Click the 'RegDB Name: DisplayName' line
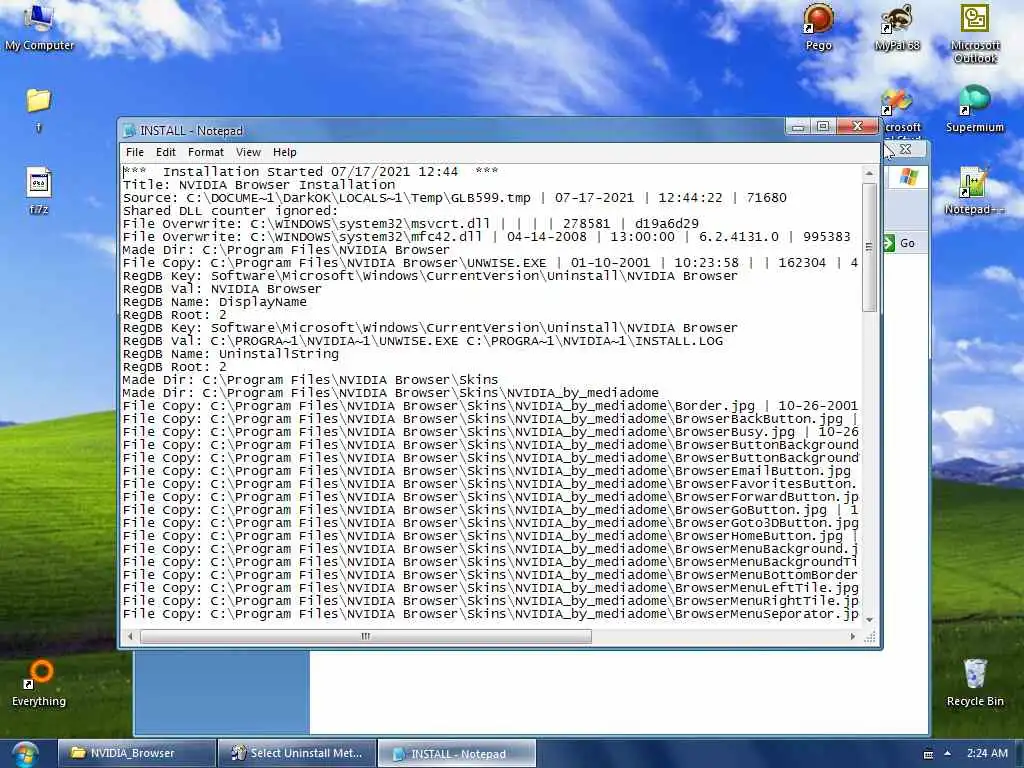Image resolution: width=1024 pixels, height=768 pixels. click(215, 302)
